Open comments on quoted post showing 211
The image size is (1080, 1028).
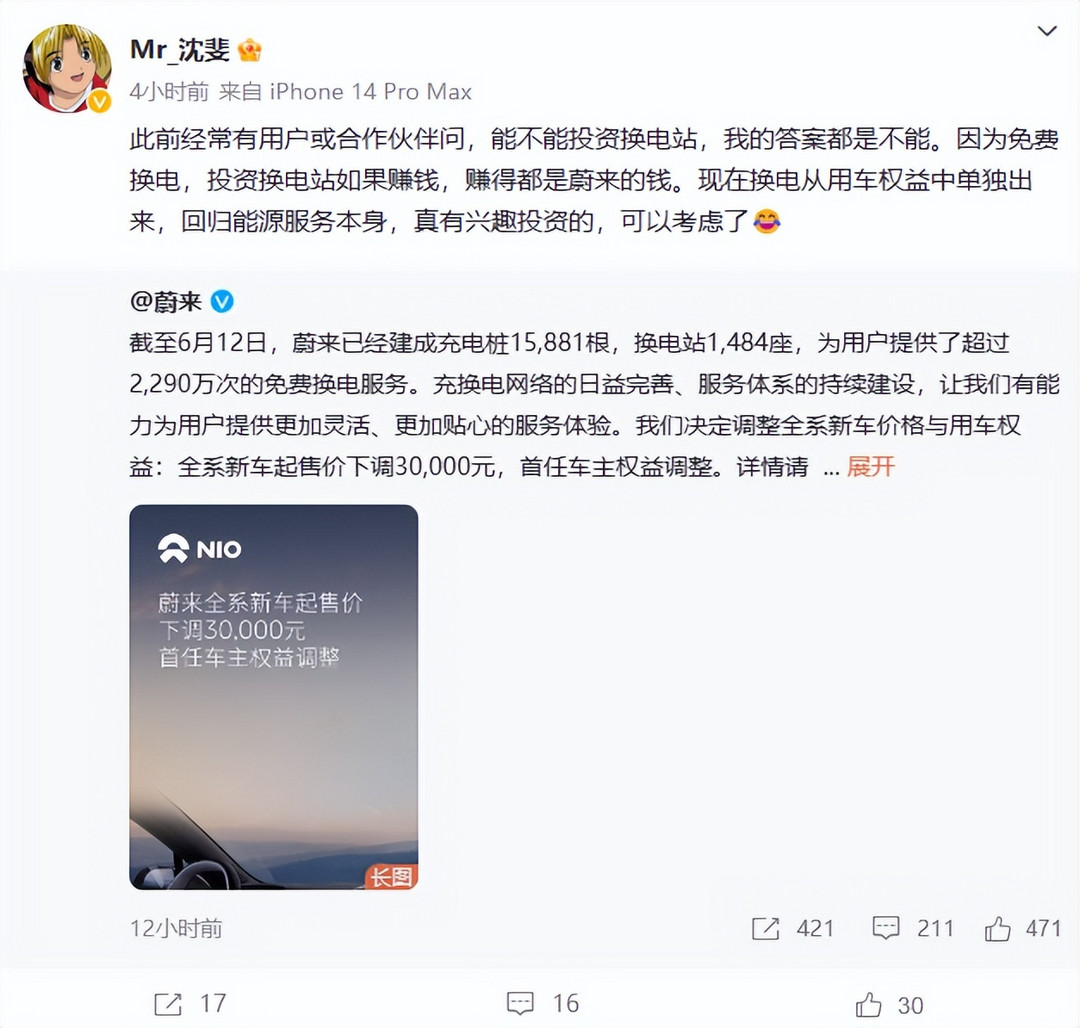(913, 928)
